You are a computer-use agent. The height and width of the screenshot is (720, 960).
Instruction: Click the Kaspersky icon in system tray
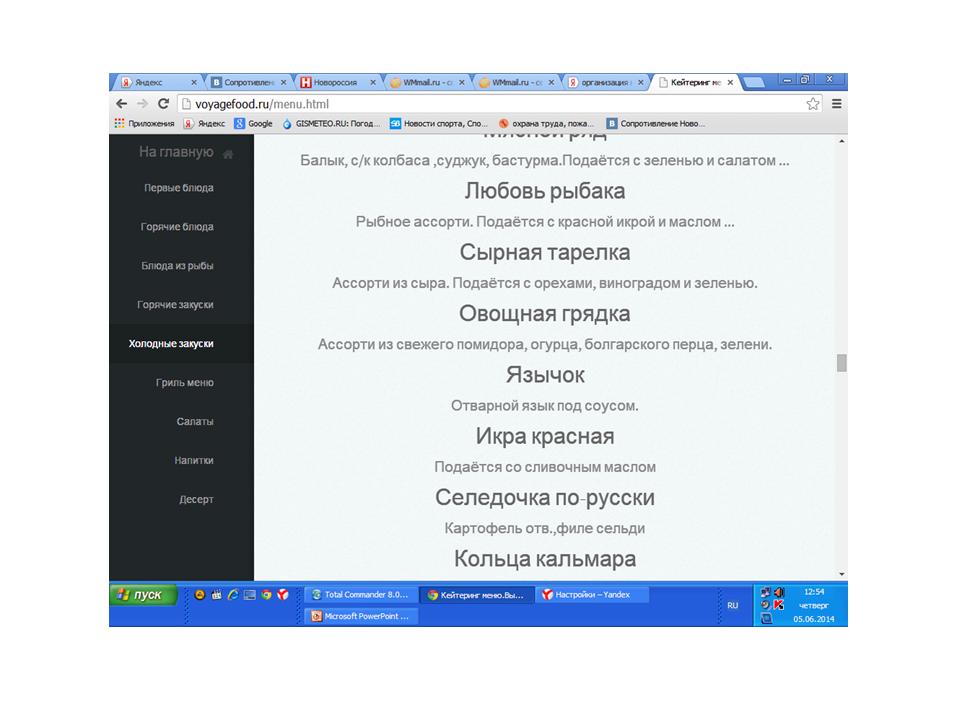click(x=779, y=605)
